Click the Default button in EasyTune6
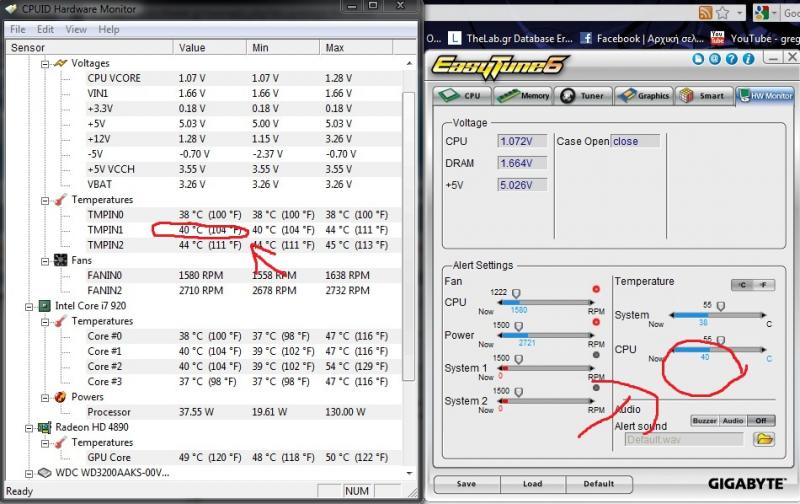 pos(599,484)
